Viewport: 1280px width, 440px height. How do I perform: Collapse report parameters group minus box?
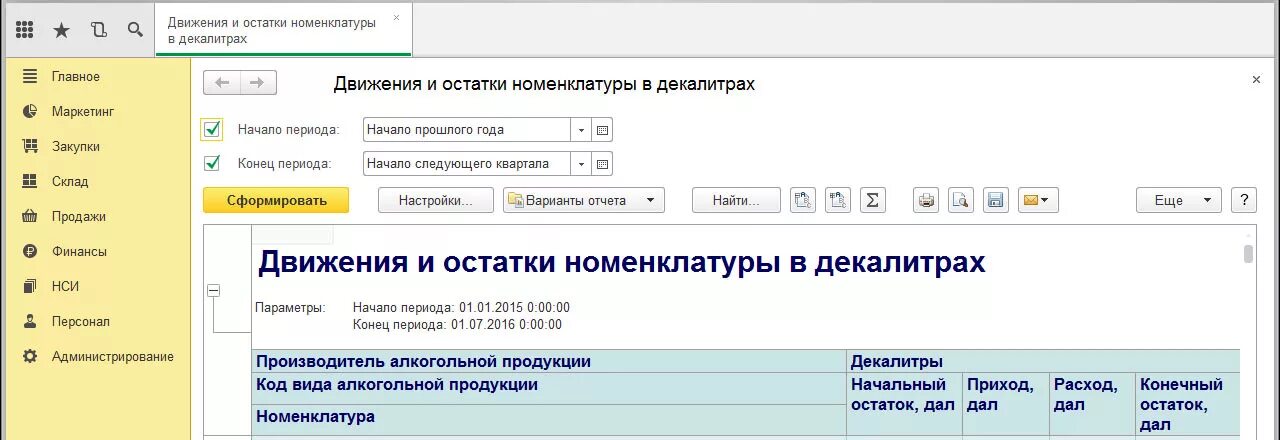click(x=213, y=290)
